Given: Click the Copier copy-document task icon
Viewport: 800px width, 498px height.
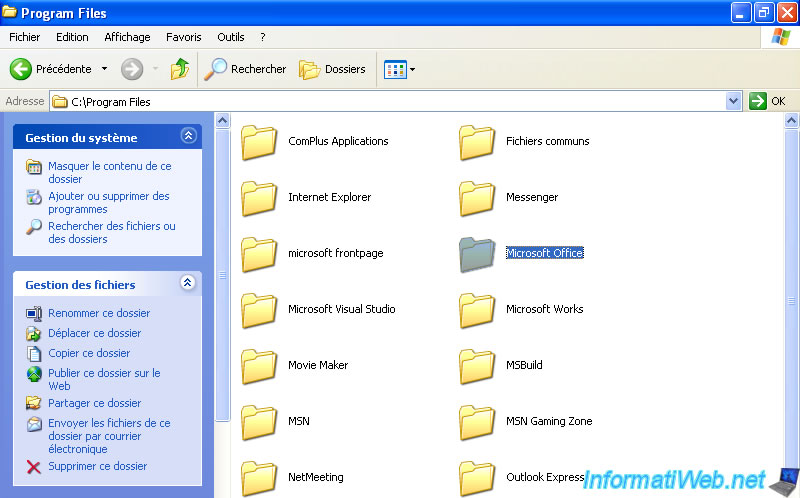Looking at the screenshot, I should [34, 353].
